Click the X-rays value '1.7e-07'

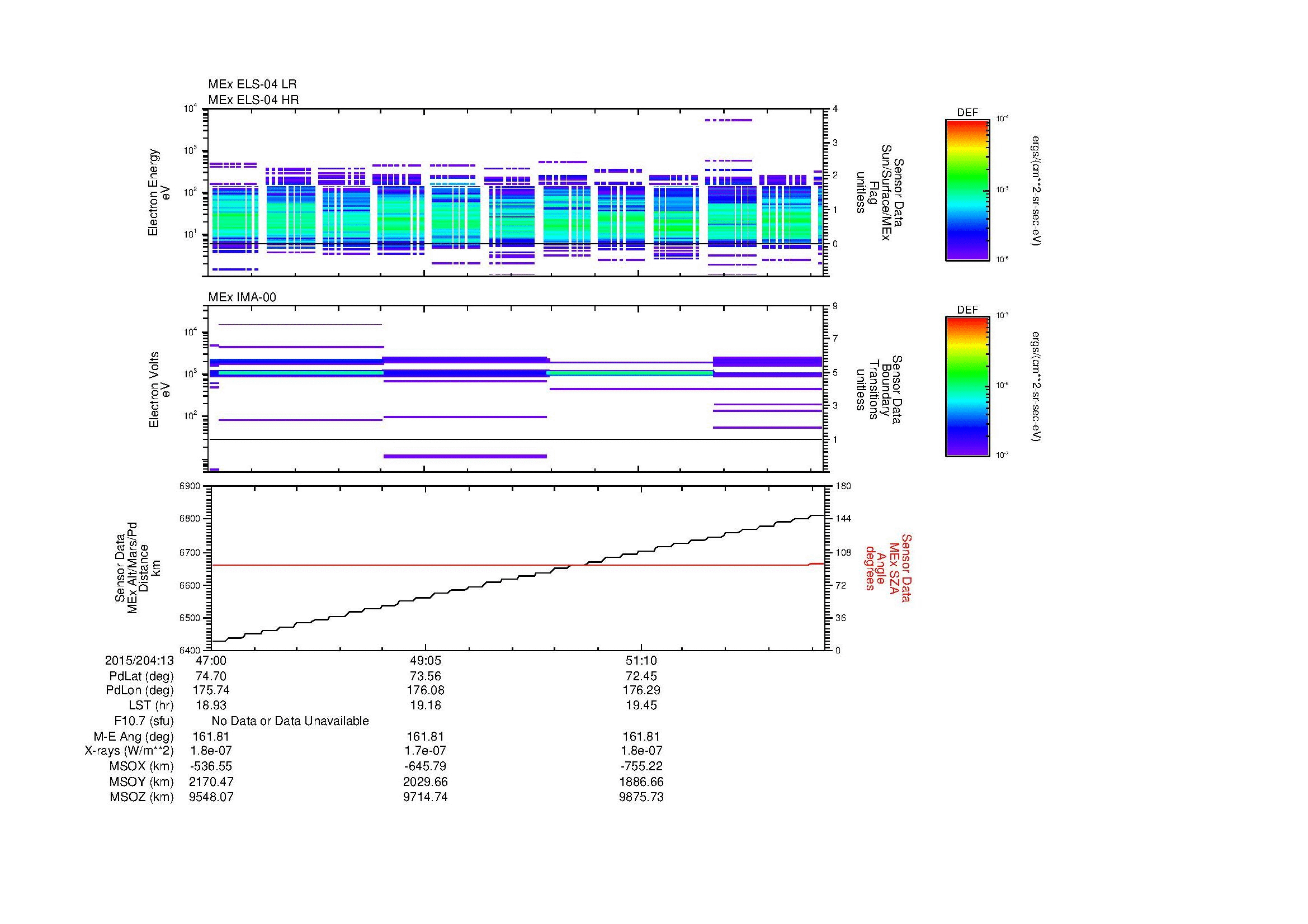[425, 751]
